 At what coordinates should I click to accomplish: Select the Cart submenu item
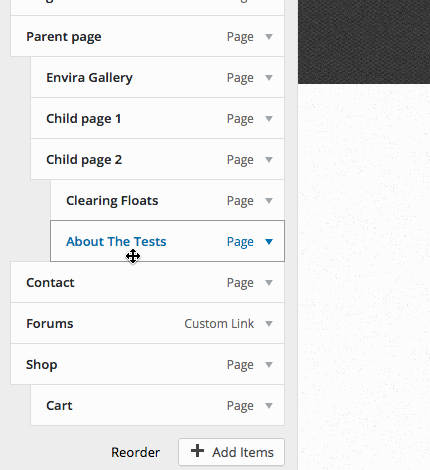click(x=157, y=405)
